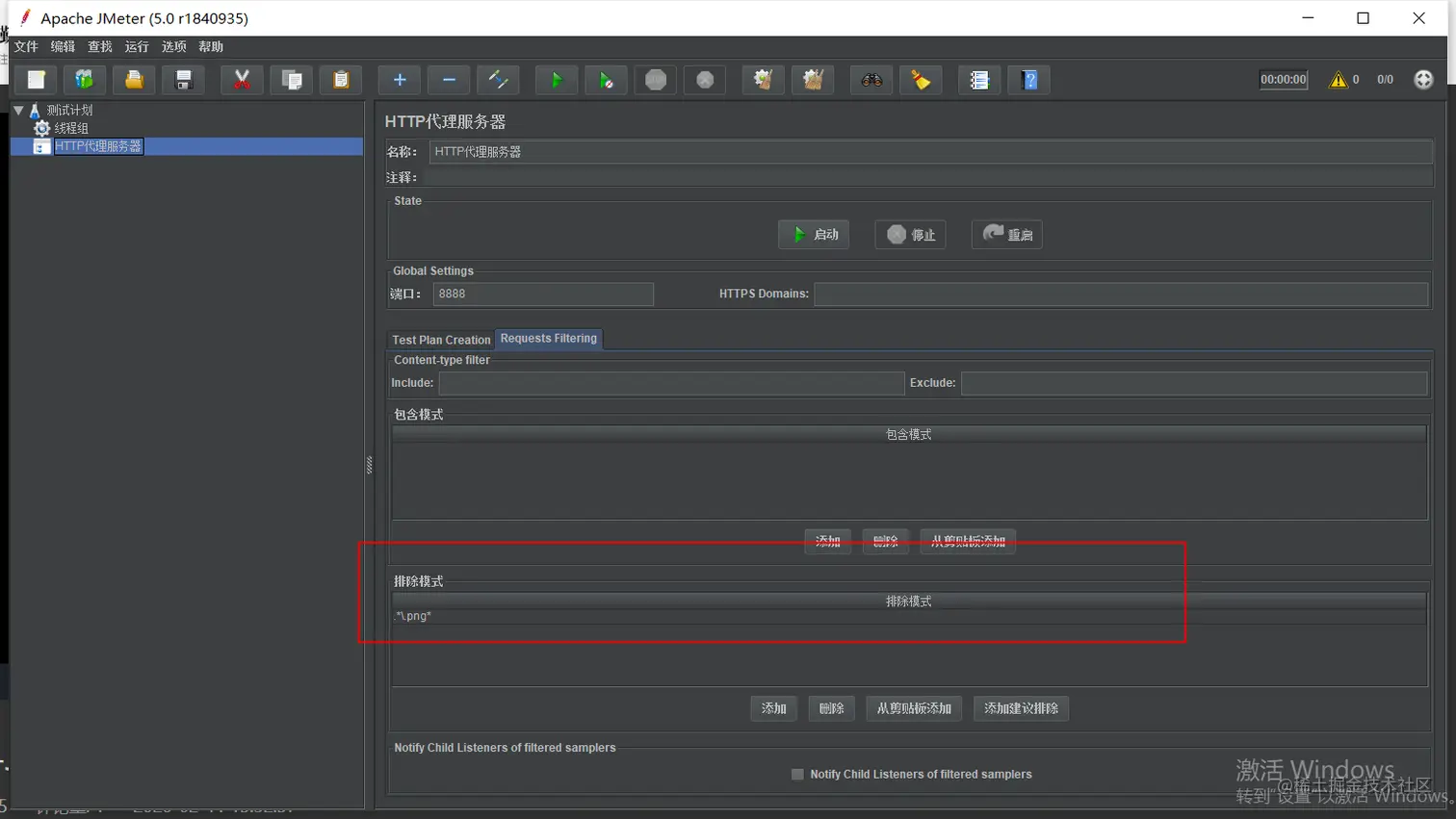
Task: Click the 启动 start proxy button
Action: [x=814, y=235]
